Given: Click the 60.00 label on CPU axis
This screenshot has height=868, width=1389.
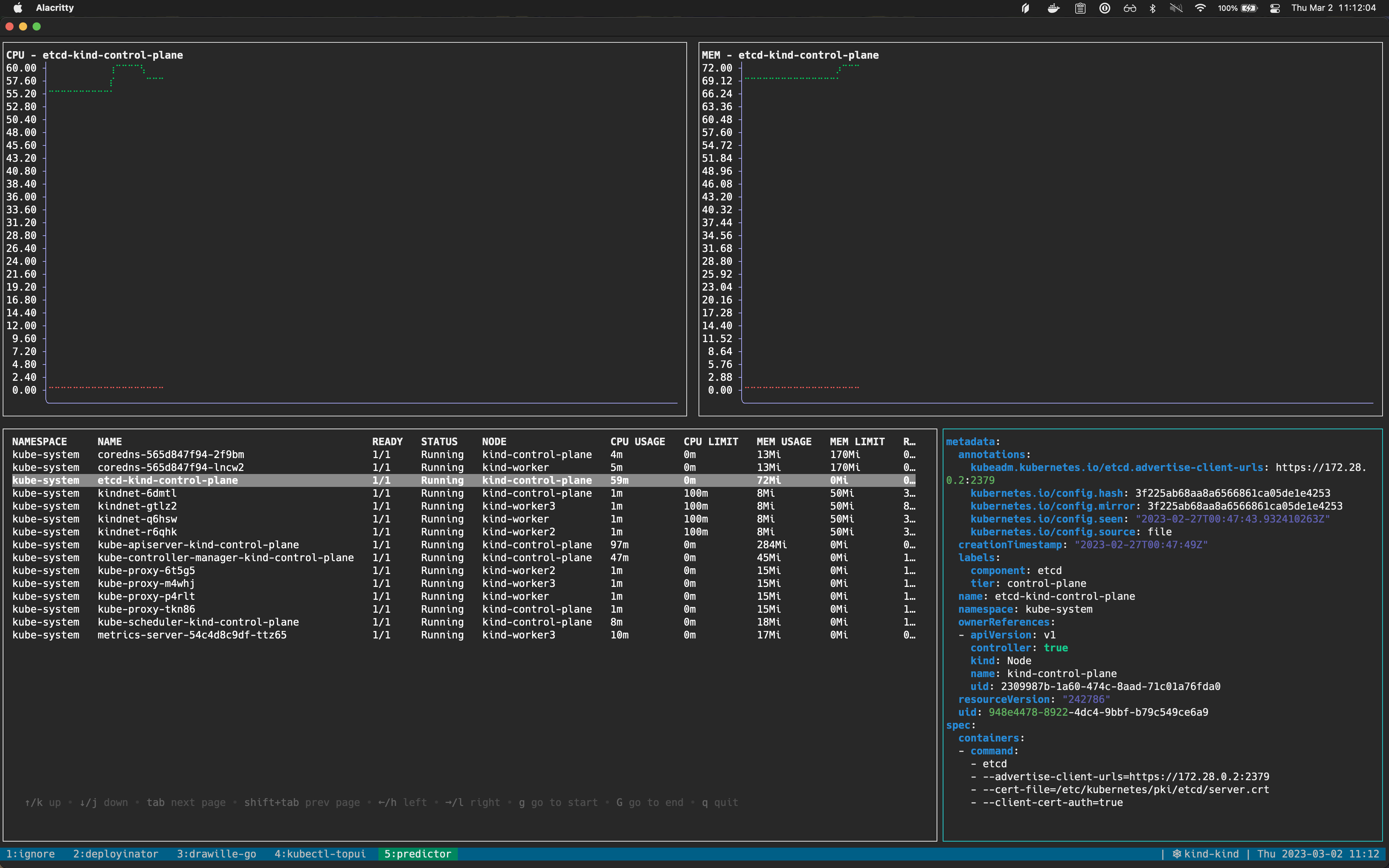Looking at the screenshot, I should pos(21,68).
